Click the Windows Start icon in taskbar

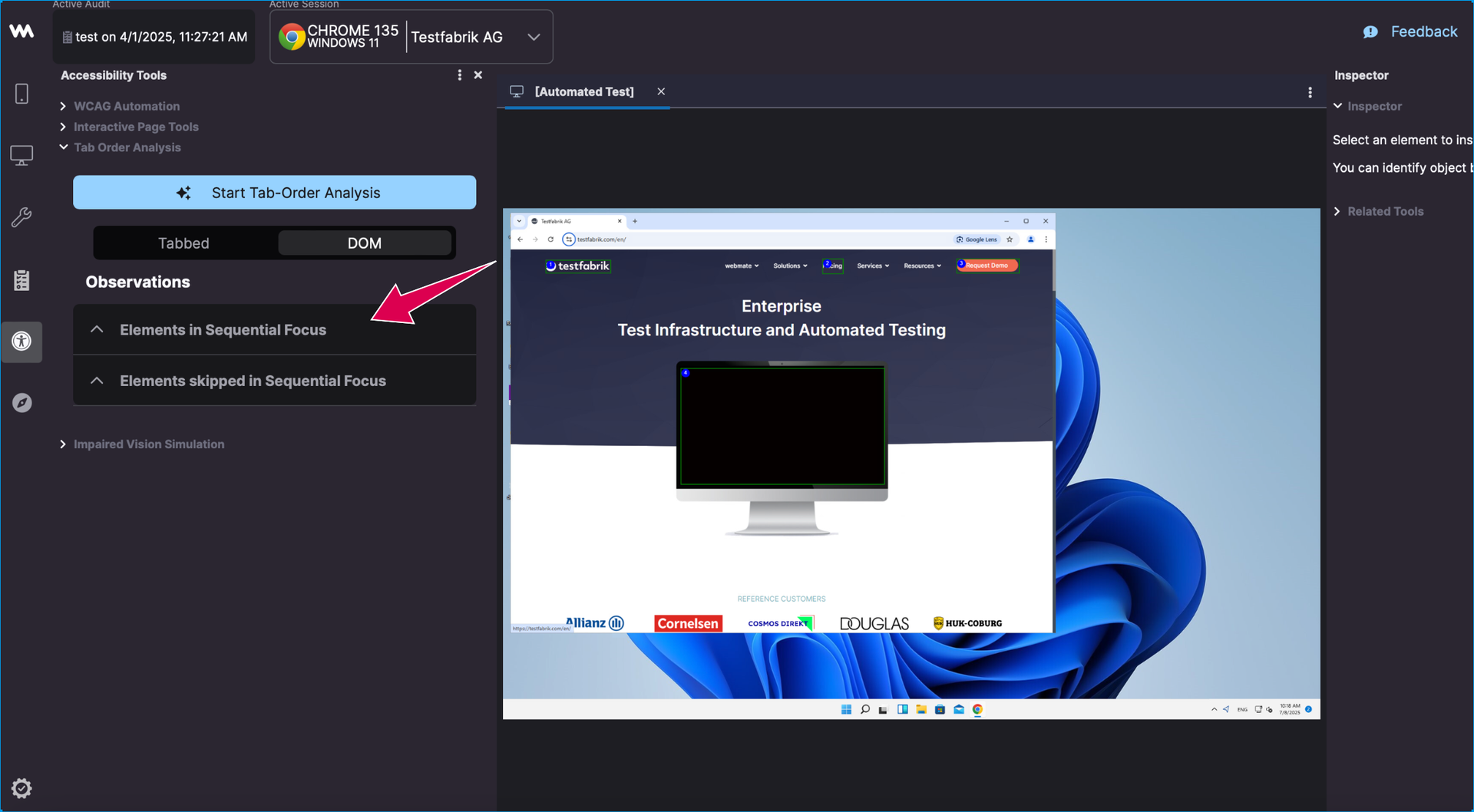click(846, 709)
